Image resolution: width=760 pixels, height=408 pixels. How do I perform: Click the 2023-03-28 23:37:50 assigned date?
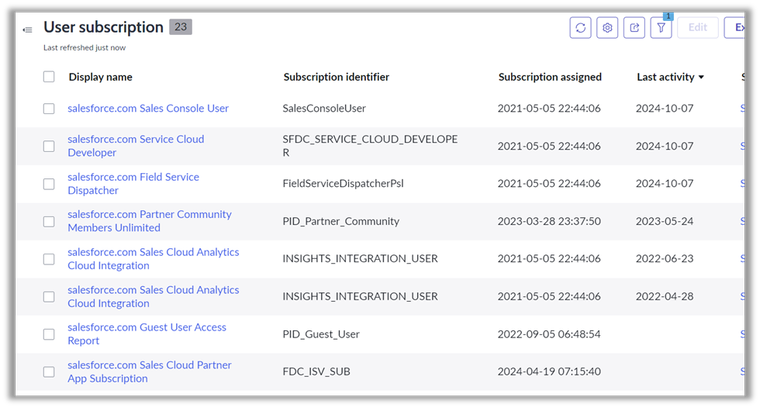click(549, 221)
